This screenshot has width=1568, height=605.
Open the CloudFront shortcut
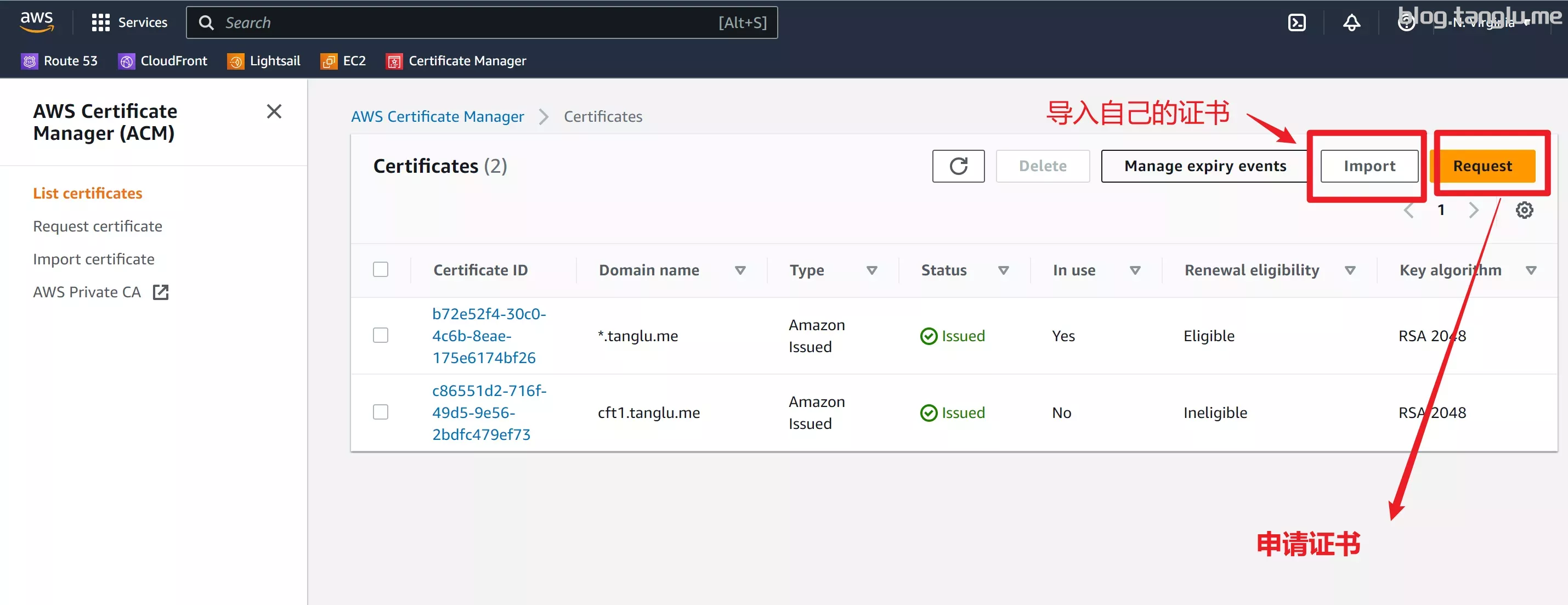[162, 61]
